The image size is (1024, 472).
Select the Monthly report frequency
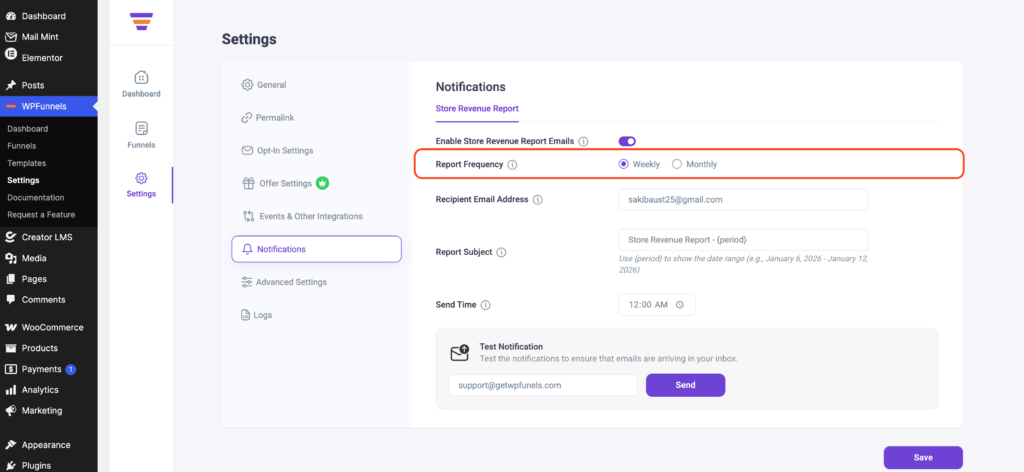click(677, 164)
